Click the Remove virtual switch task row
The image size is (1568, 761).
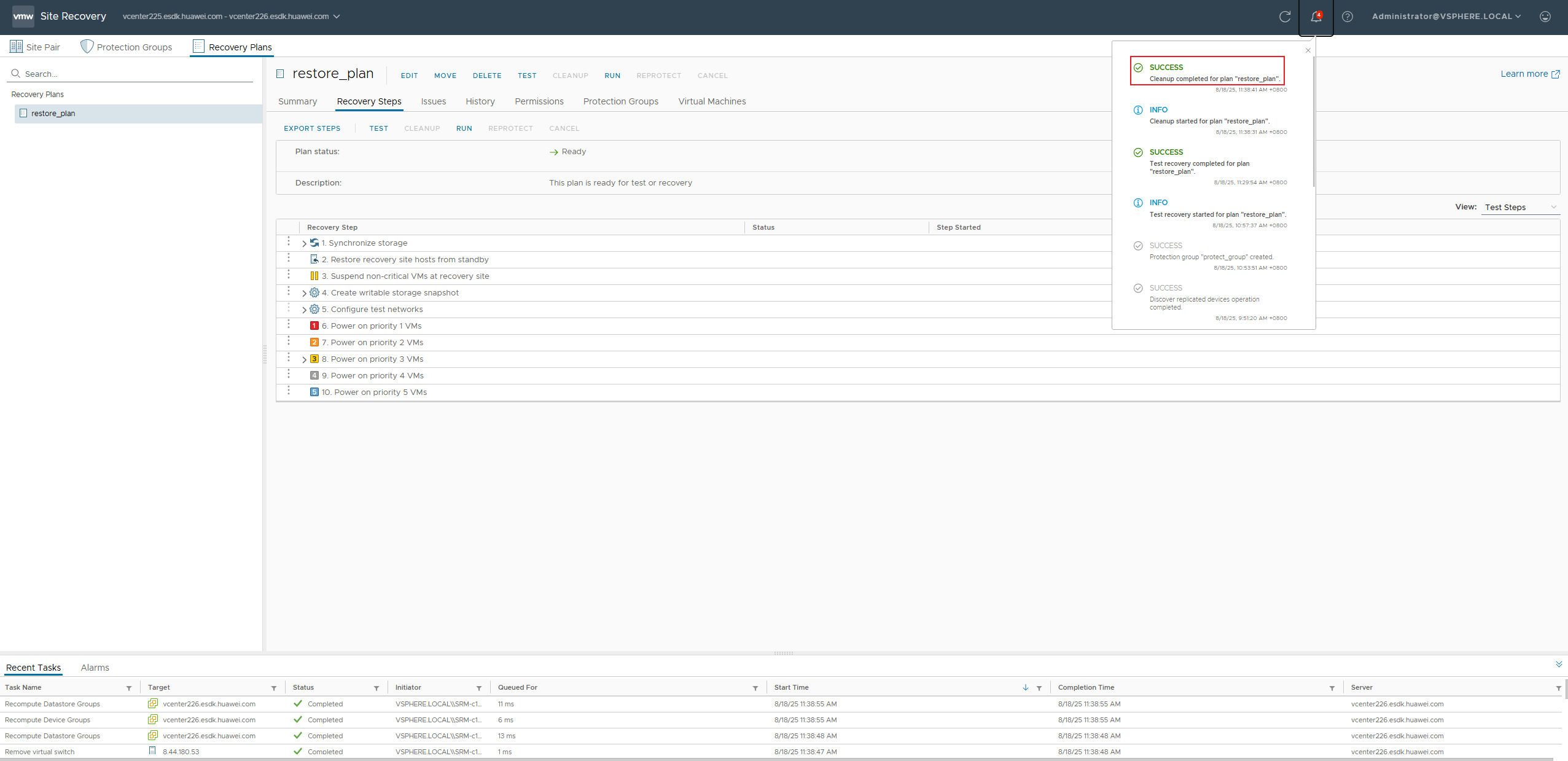click(x=780, y=752)
